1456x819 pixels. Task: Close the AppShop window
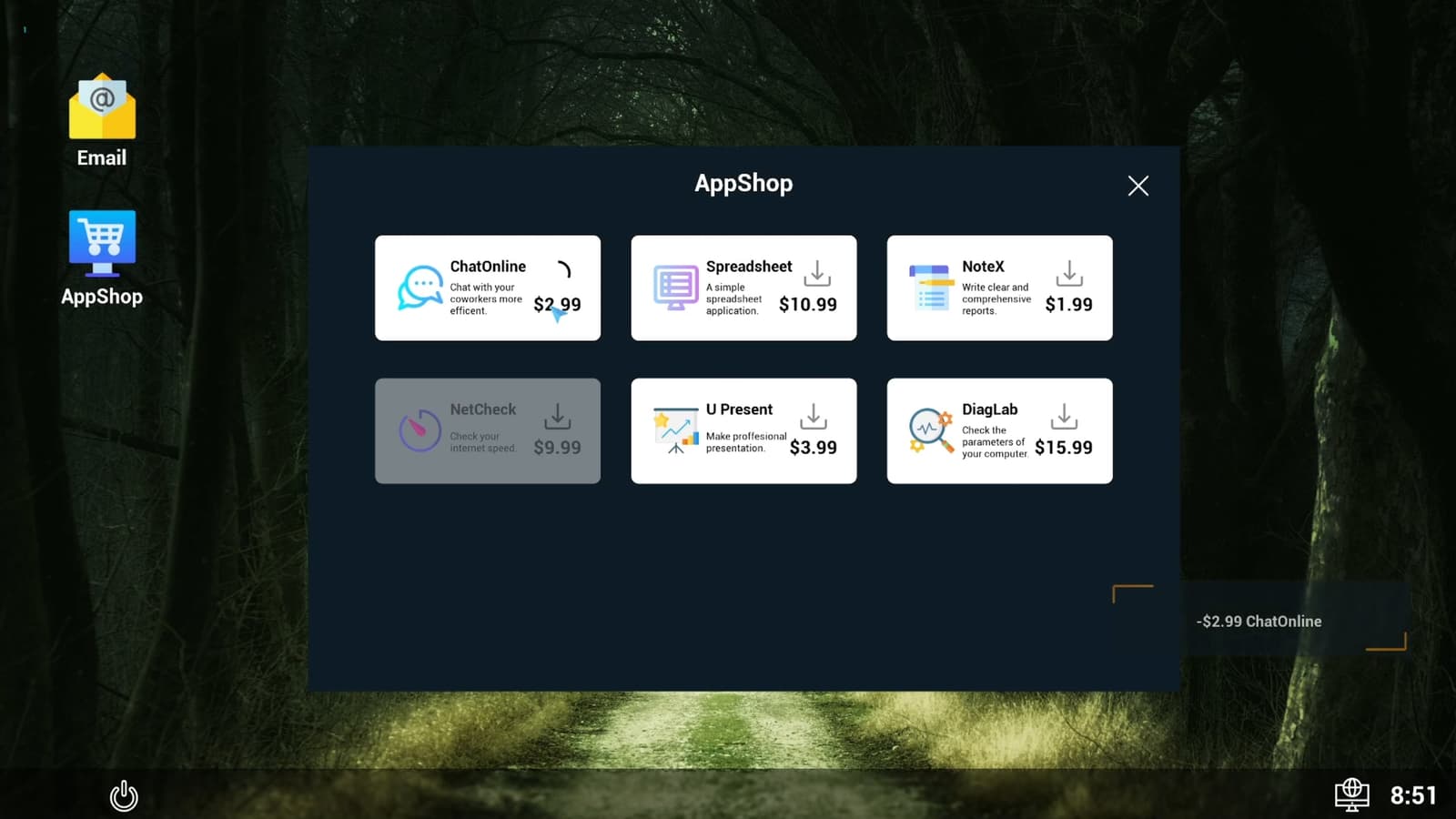[1137, 186]
